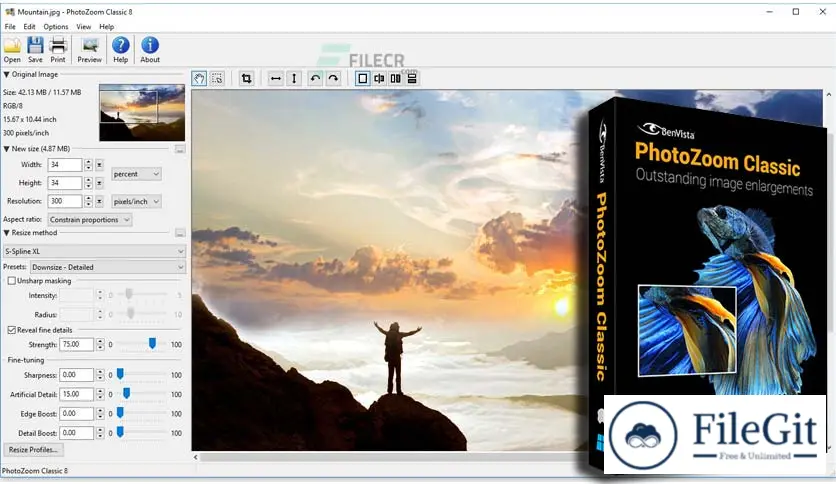Click the vertical scrollbar up arrow
The image size is (836, 484).
point(829,95)
